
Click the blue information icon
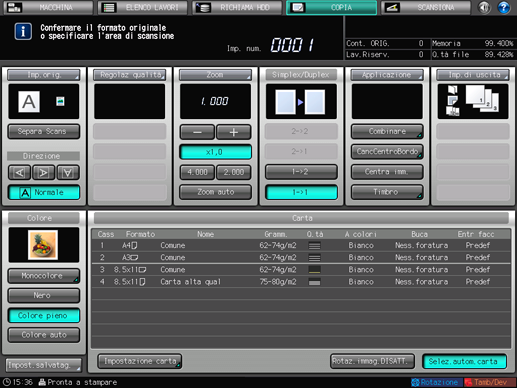23,32
